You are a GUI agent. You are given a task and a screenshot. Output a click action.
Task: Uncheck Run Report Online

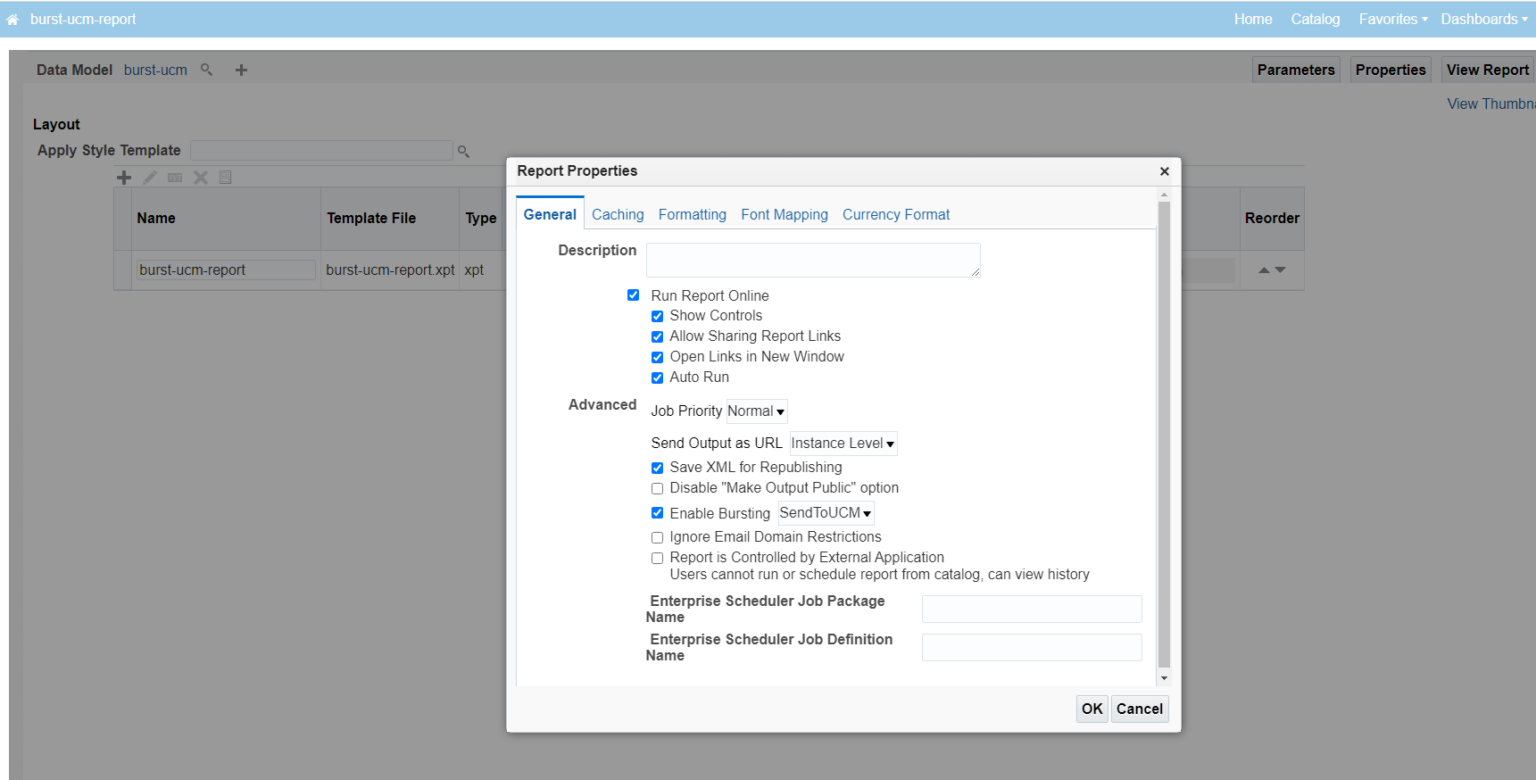633,295
